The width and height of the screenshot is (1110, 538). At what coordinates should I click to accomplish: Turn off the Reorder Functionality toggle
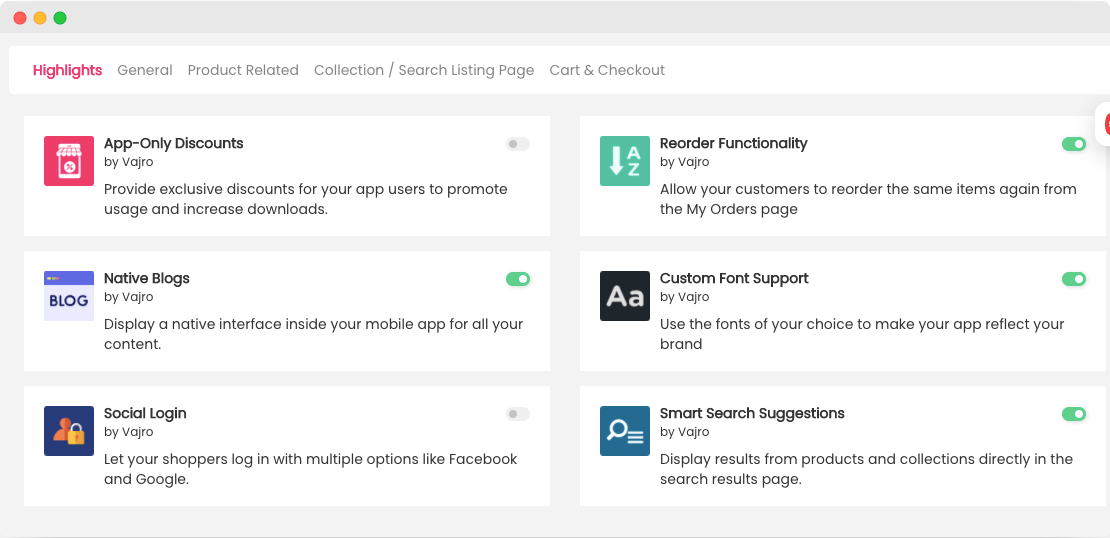point(1073,144)
